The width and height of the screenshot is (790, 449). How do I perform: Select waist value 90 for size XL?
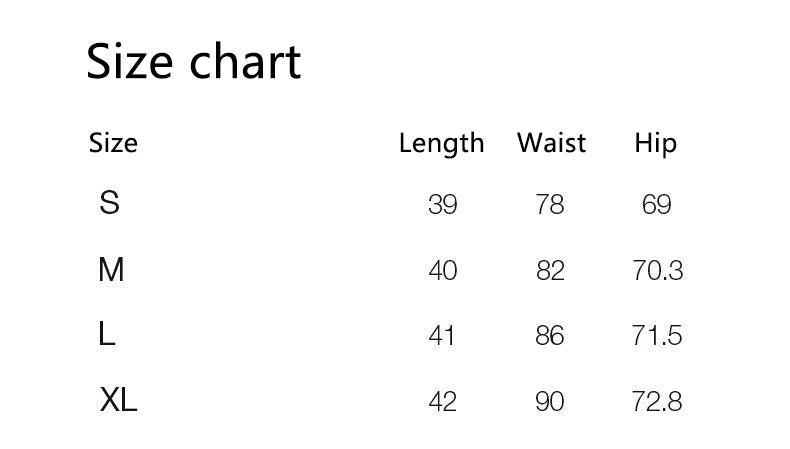click(x=550, y=402)
